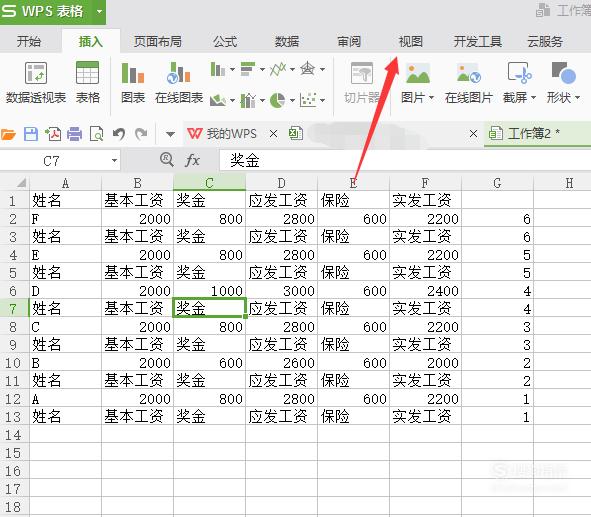Insert a PivotTable (数据透视表)
This screenshot has height=517, width=591.
tap(36, 73)
